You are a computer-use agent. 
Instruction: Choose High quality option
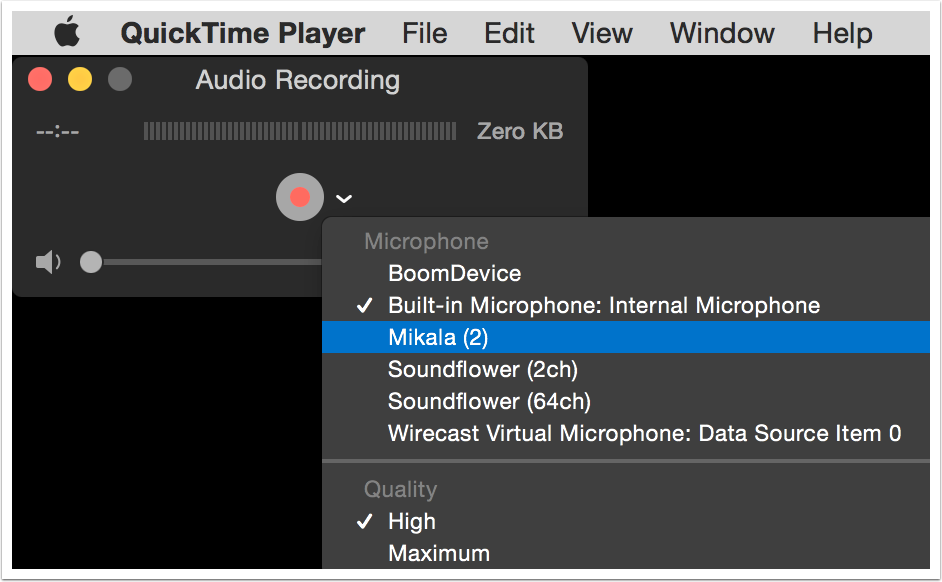pyautogui.click(x=411, y=522)
